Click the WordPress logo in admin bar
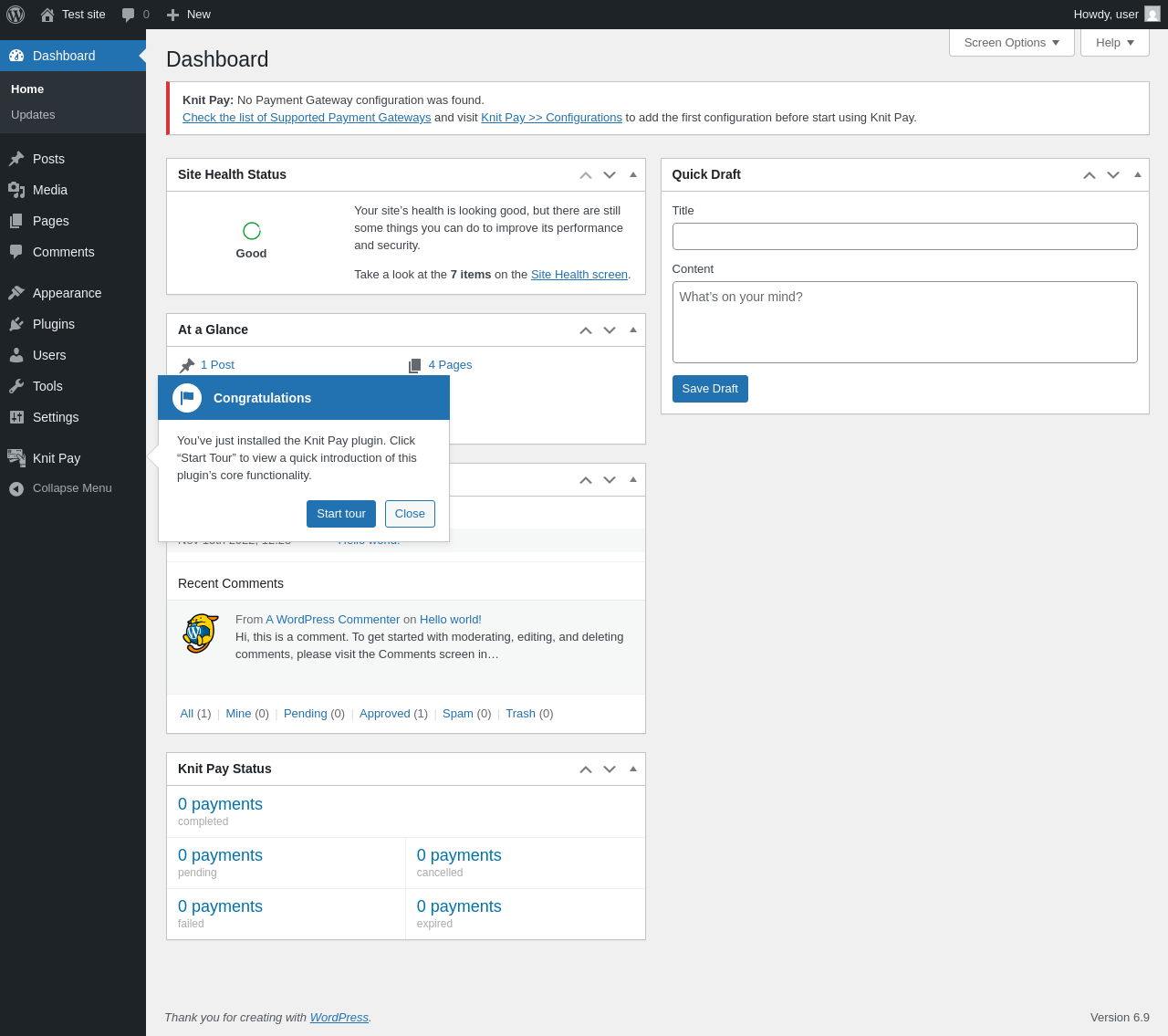The width and height of the screenshot is (1168, 1036). pos(16,15)
